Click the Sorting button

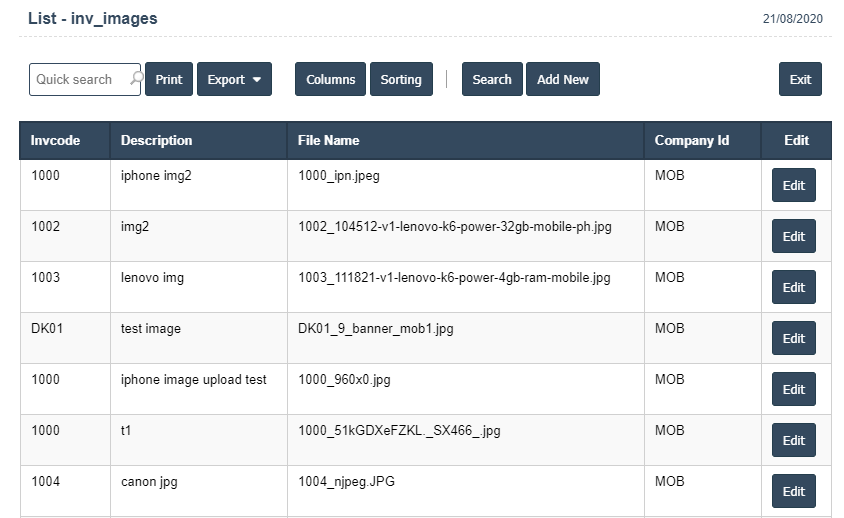coord(401,79)
